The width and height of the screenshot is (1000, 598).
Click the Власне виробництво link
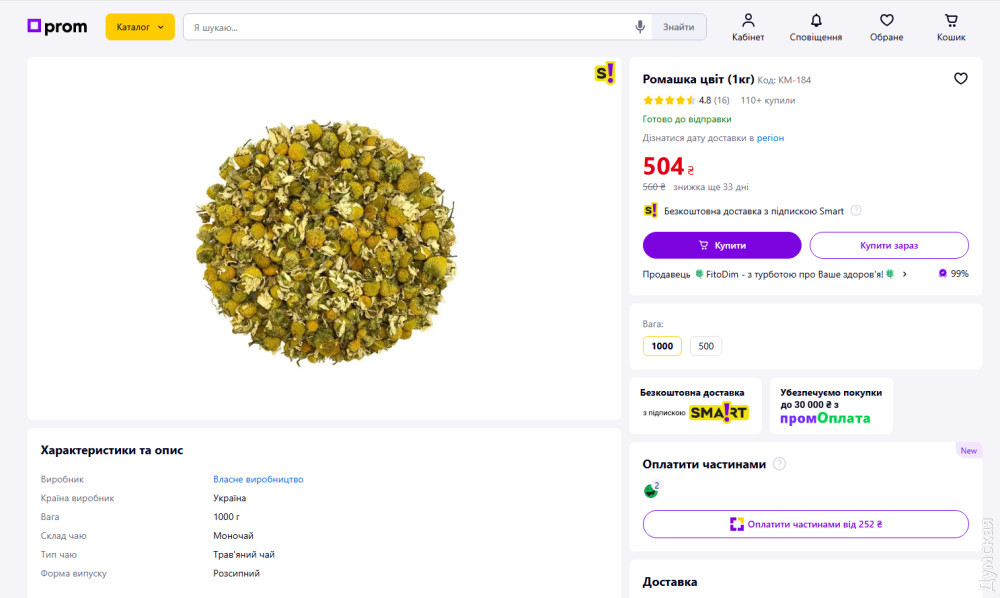[x=258, y=479]
